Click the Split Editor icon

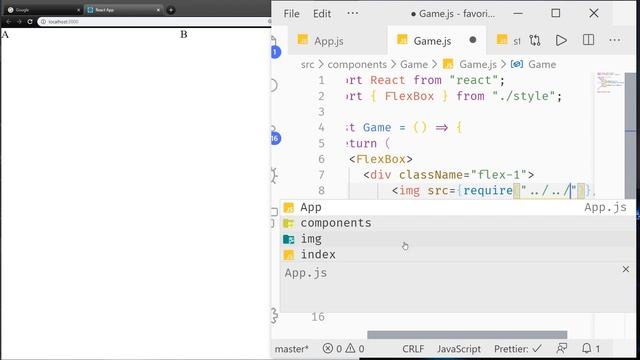tap(588, 40)
